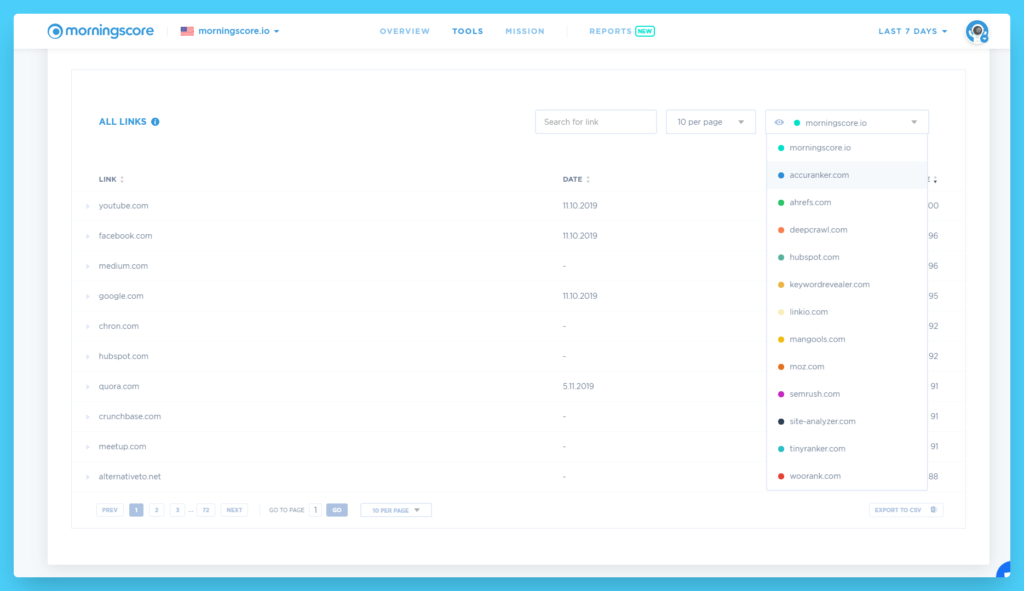This screenshot has width=1024, height=591.
Task: Open the morningscore.io domain dropdown in the header
Action: [239, 31]
